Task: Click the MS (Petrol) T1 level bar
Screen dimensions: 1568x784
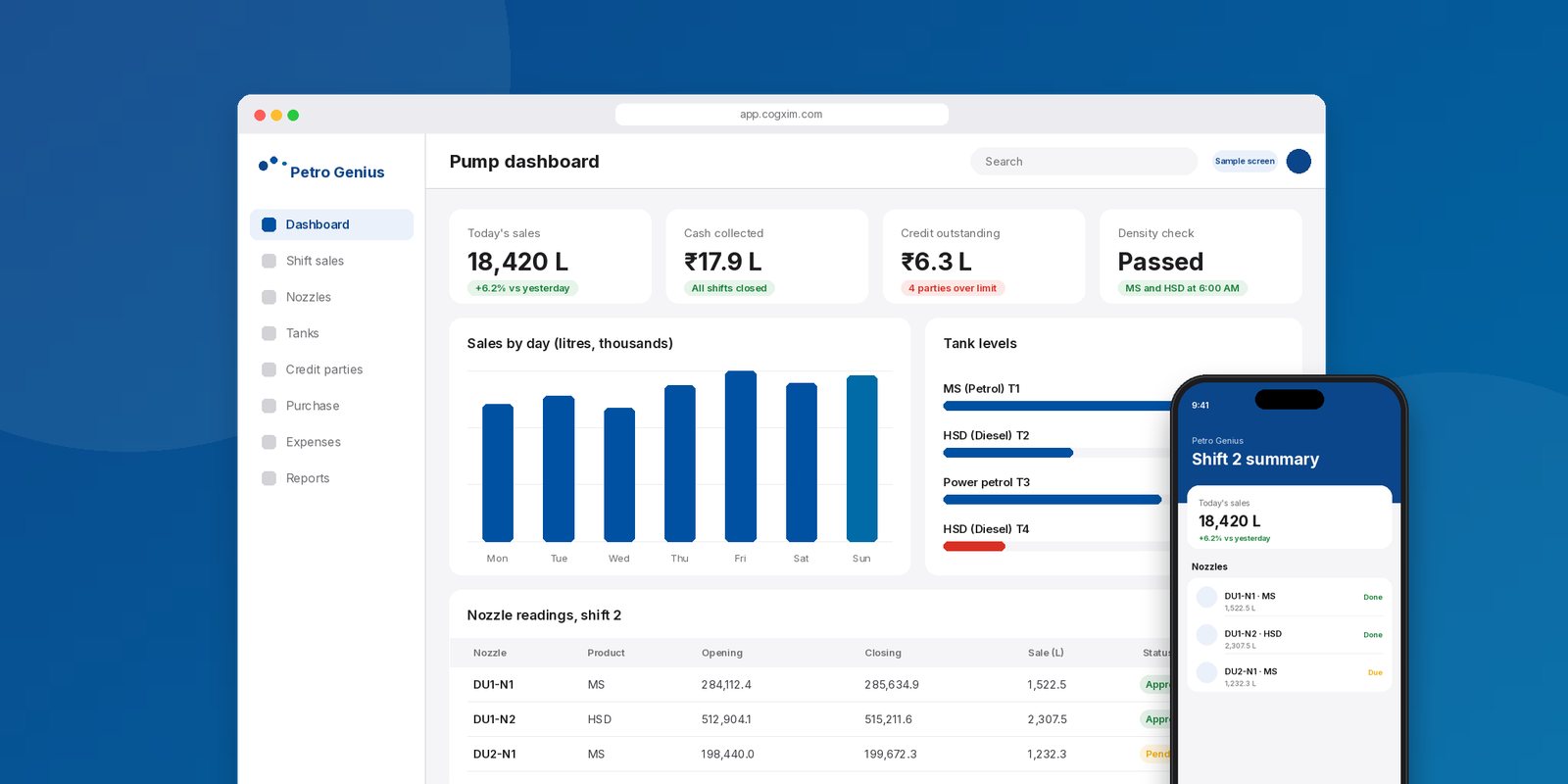Action: click(1056, 406)
